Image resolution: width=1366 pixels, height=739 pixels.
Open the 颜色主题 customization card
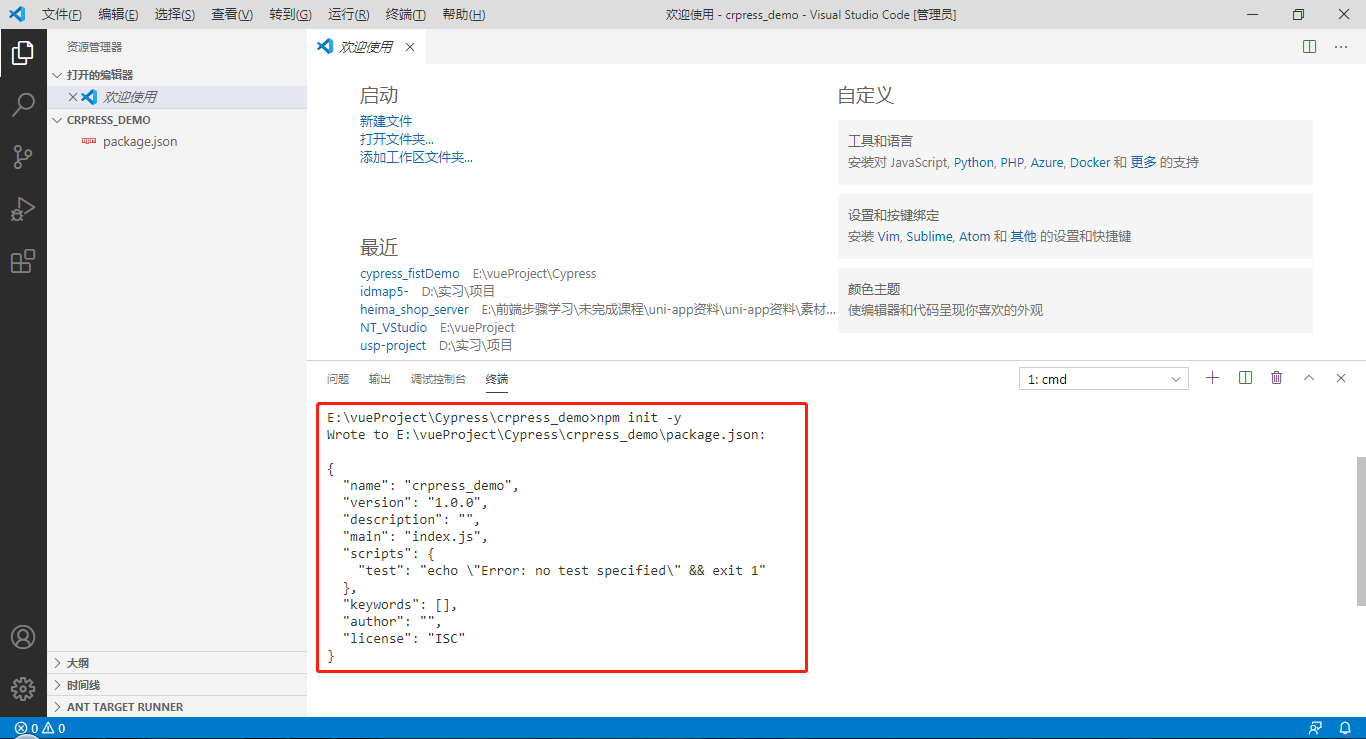click(x=1075, y=300)
